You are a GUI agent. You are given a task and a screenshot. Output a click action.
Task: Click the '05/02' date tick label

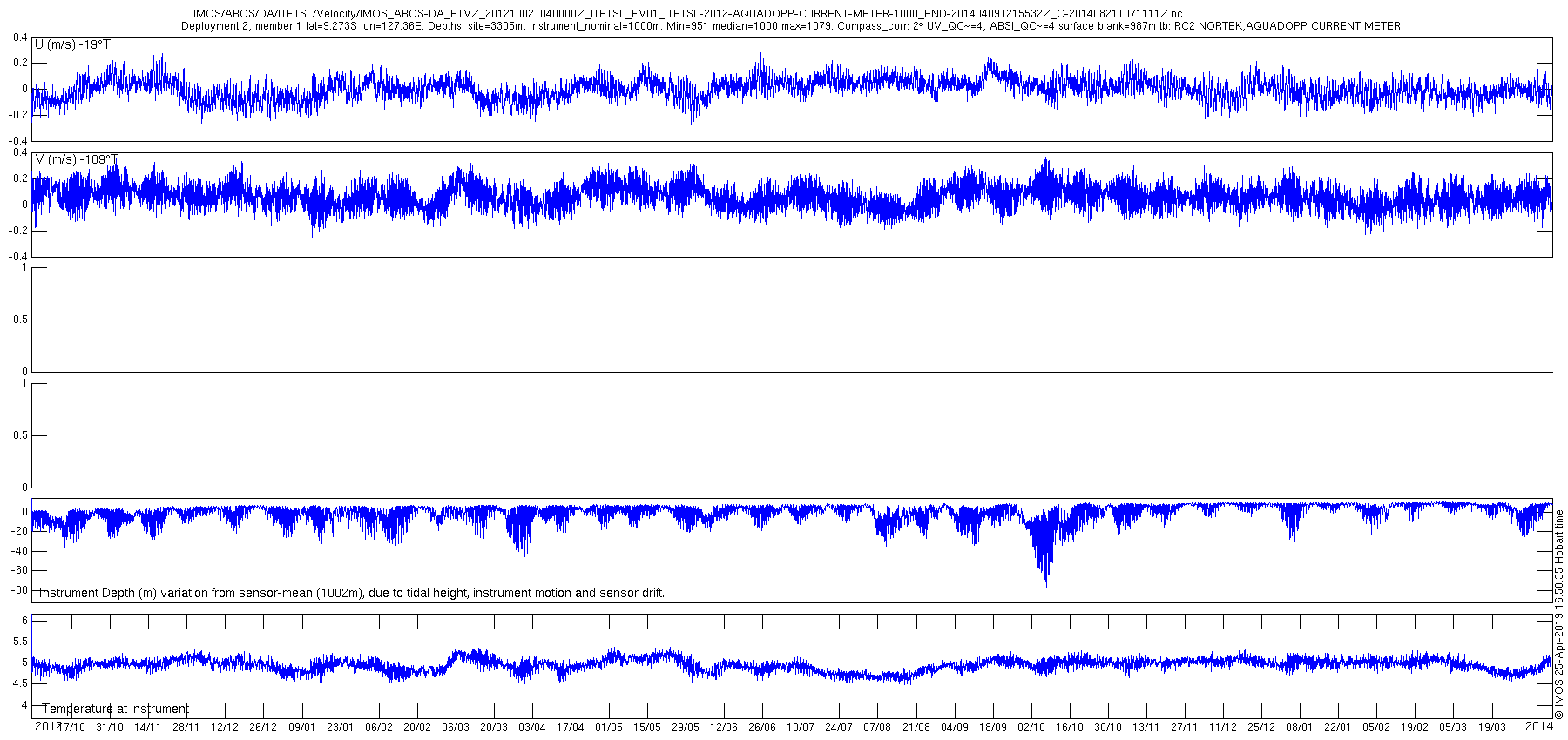pyautogui.click(x=1377, y=727)
